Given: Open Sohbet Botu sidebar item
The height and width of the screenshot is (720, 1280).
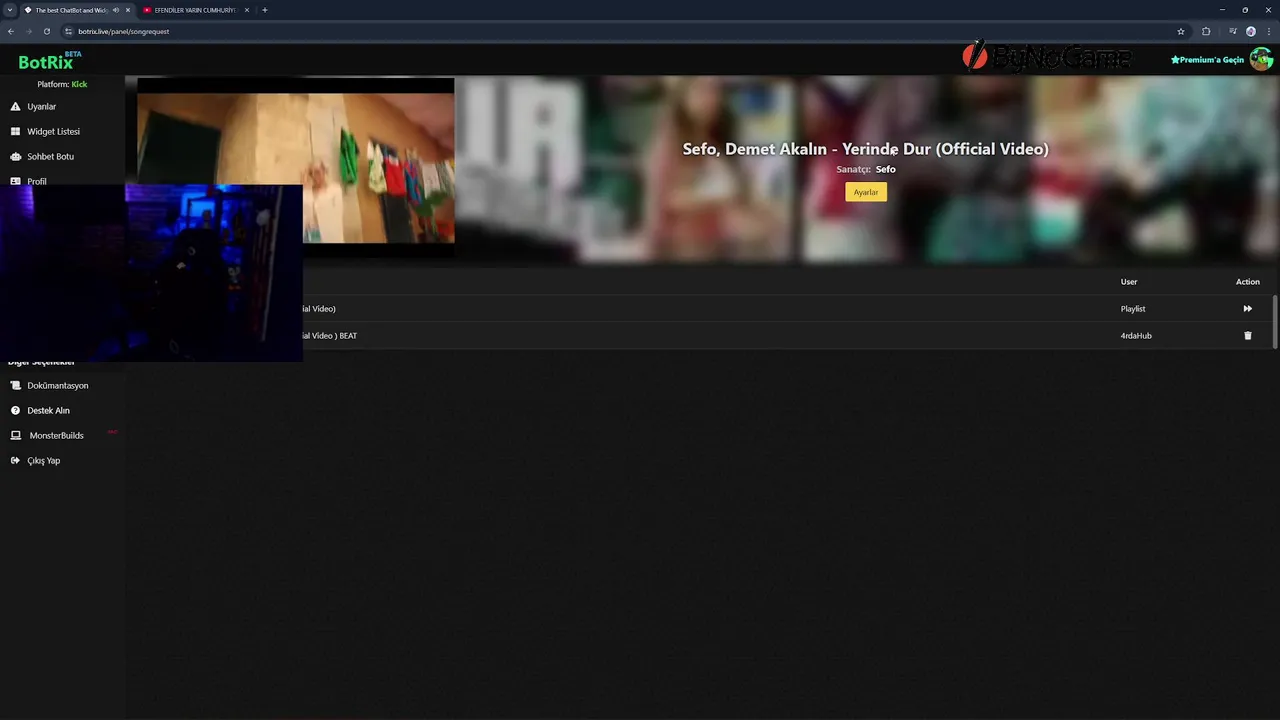Looking at the screenshot, I should pos(50,156).
